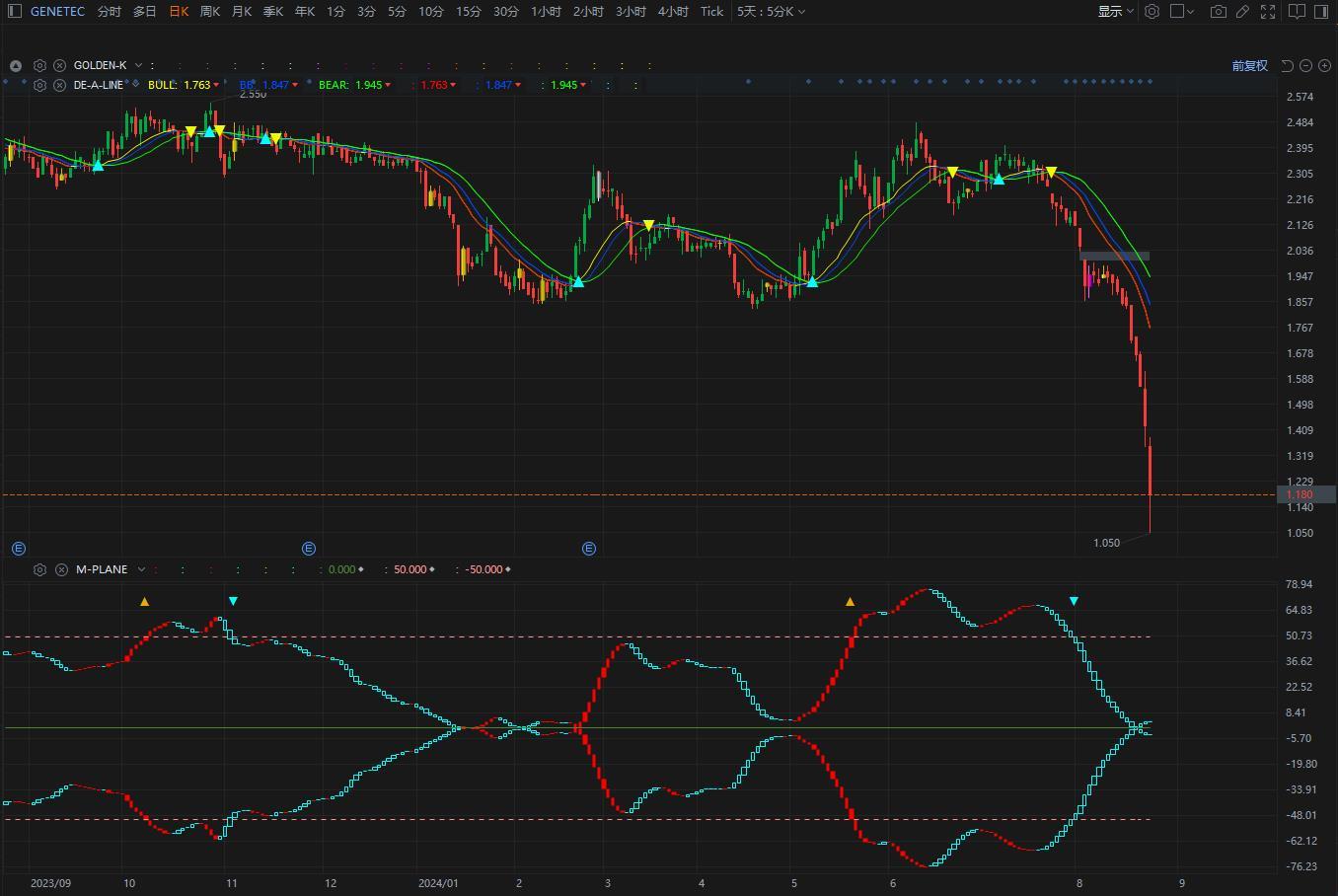Screen dimensions: 1338x896
Task: Select the 5分 timeframe
Action: tap(397, 11)
